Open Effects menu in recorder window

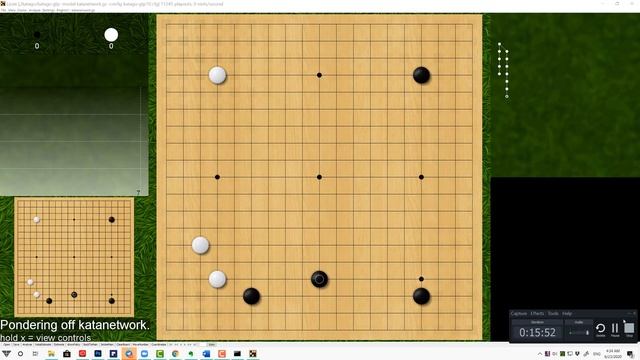(x=537, y=313)
